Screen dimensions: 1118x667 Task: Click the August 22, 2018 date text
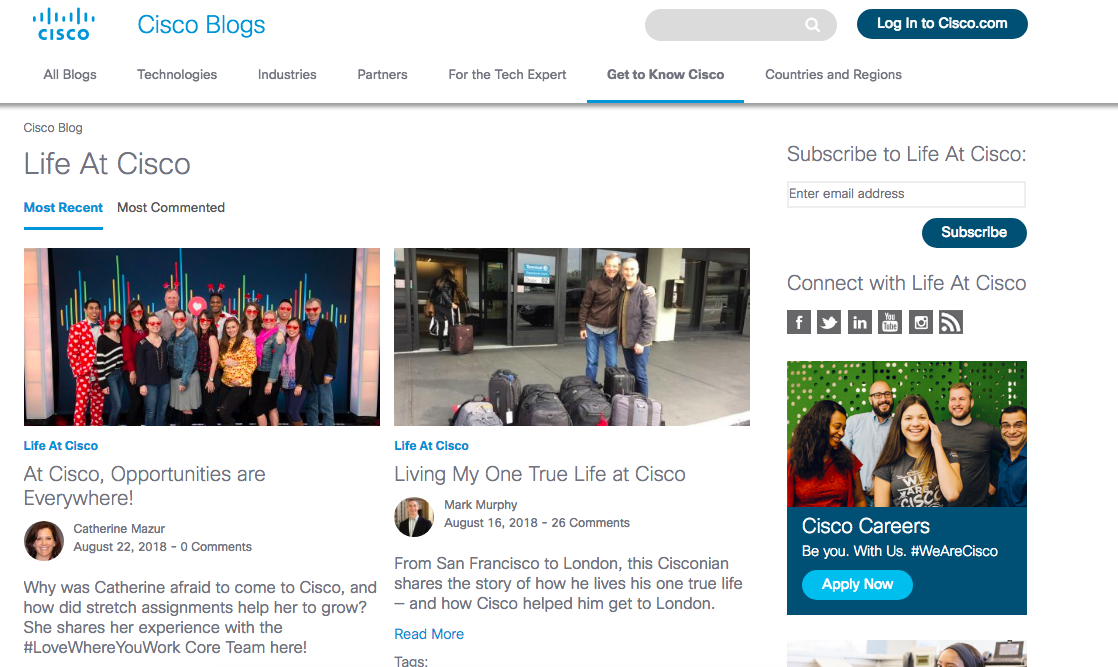tap(120, 547)
